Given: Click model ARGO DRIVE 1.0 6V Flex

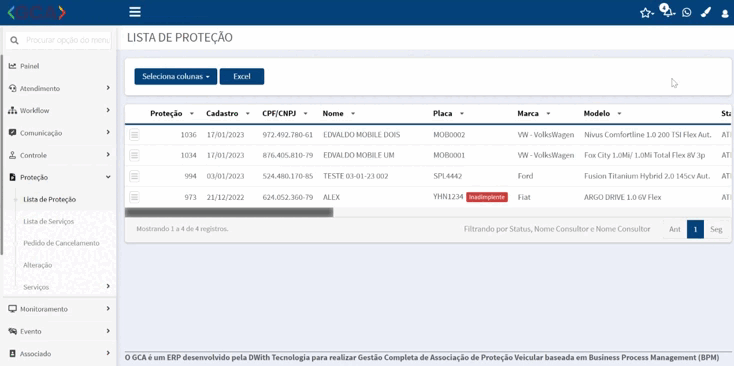Looking at the screenshot, I should click(x=623, y=197).
